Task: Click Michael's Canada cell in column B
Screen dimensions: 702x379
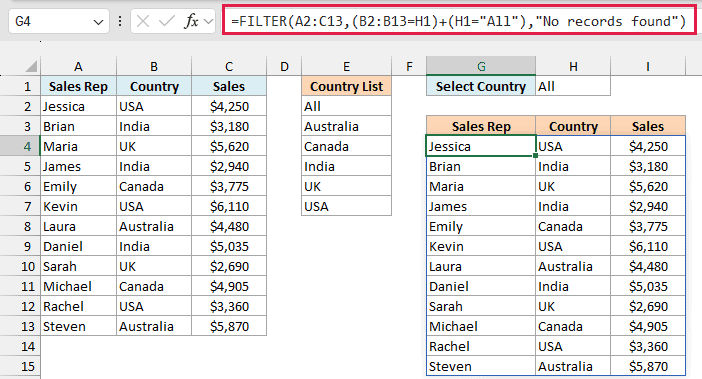Action: point(154,286)
